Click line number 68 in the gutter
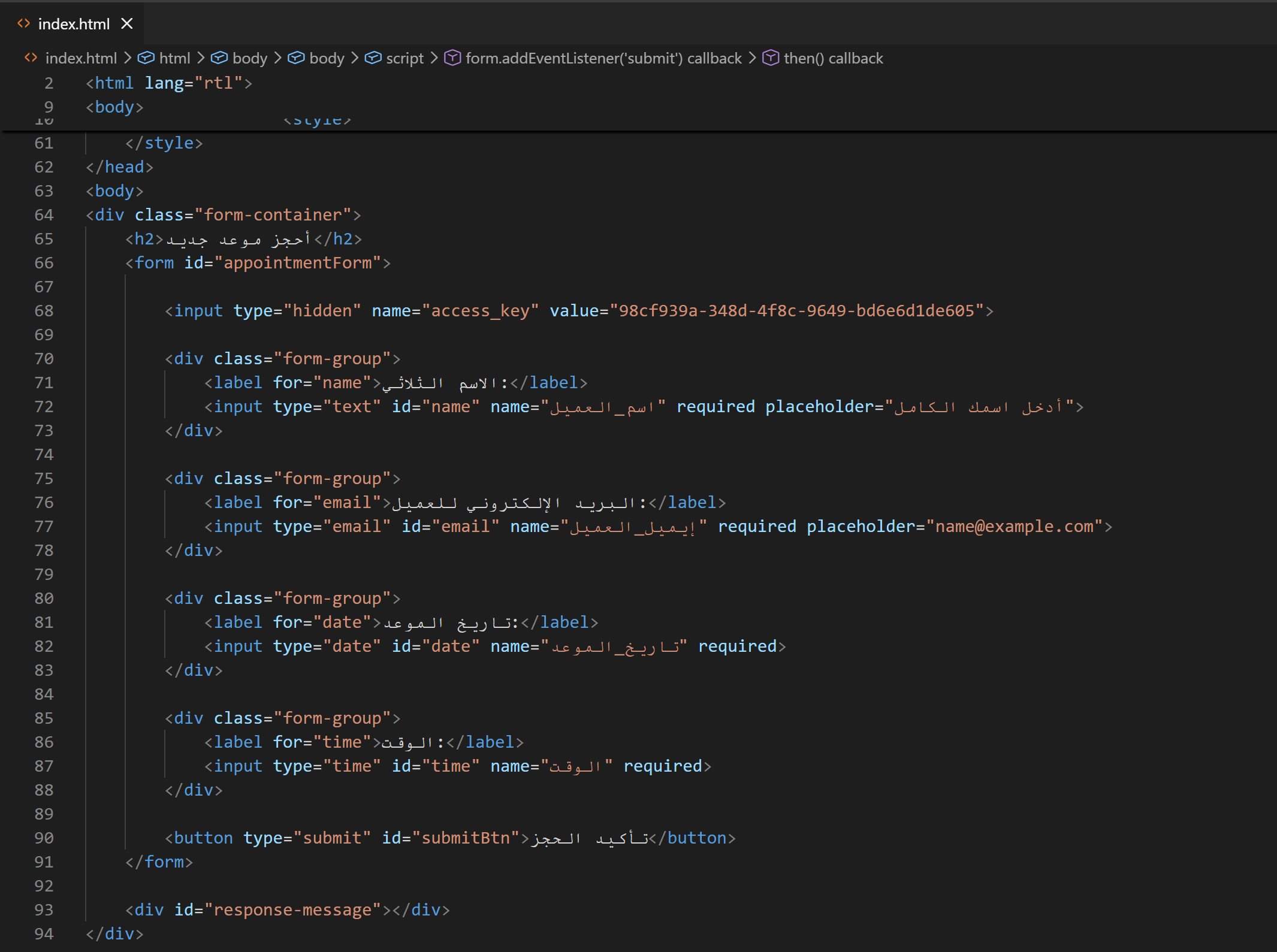 (x=44, y=311)
